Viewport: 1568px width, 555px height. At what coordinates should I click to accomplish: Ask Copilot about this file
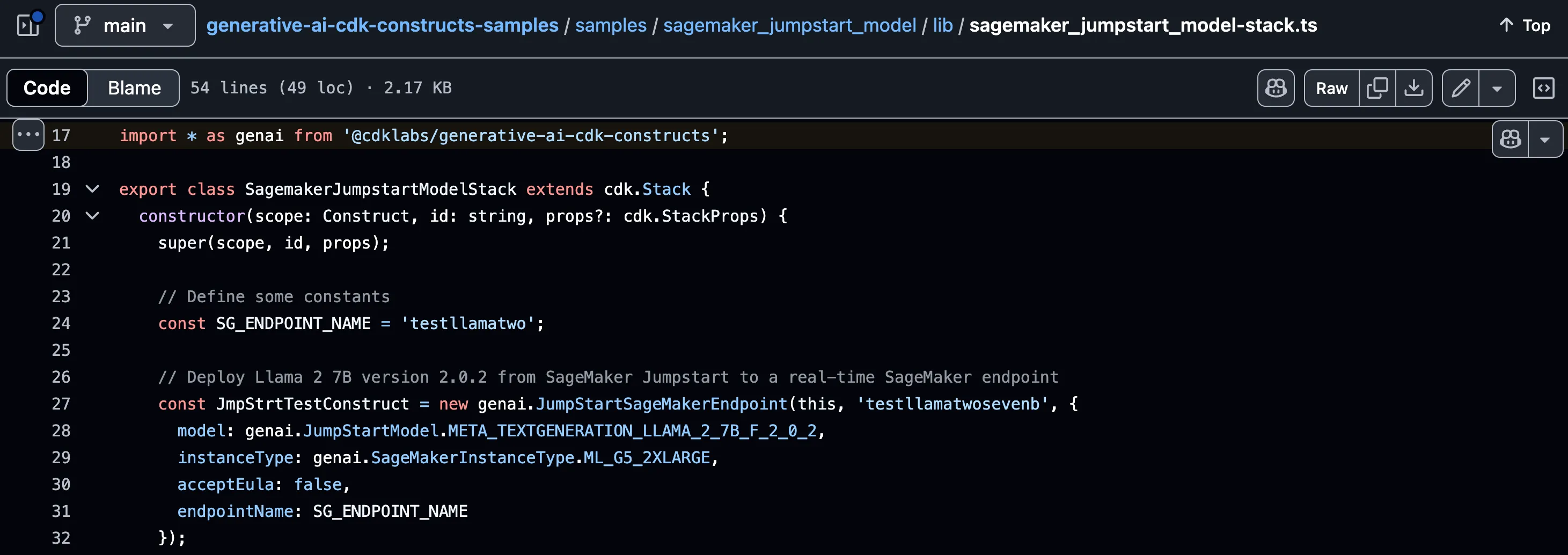(1276, 88)
